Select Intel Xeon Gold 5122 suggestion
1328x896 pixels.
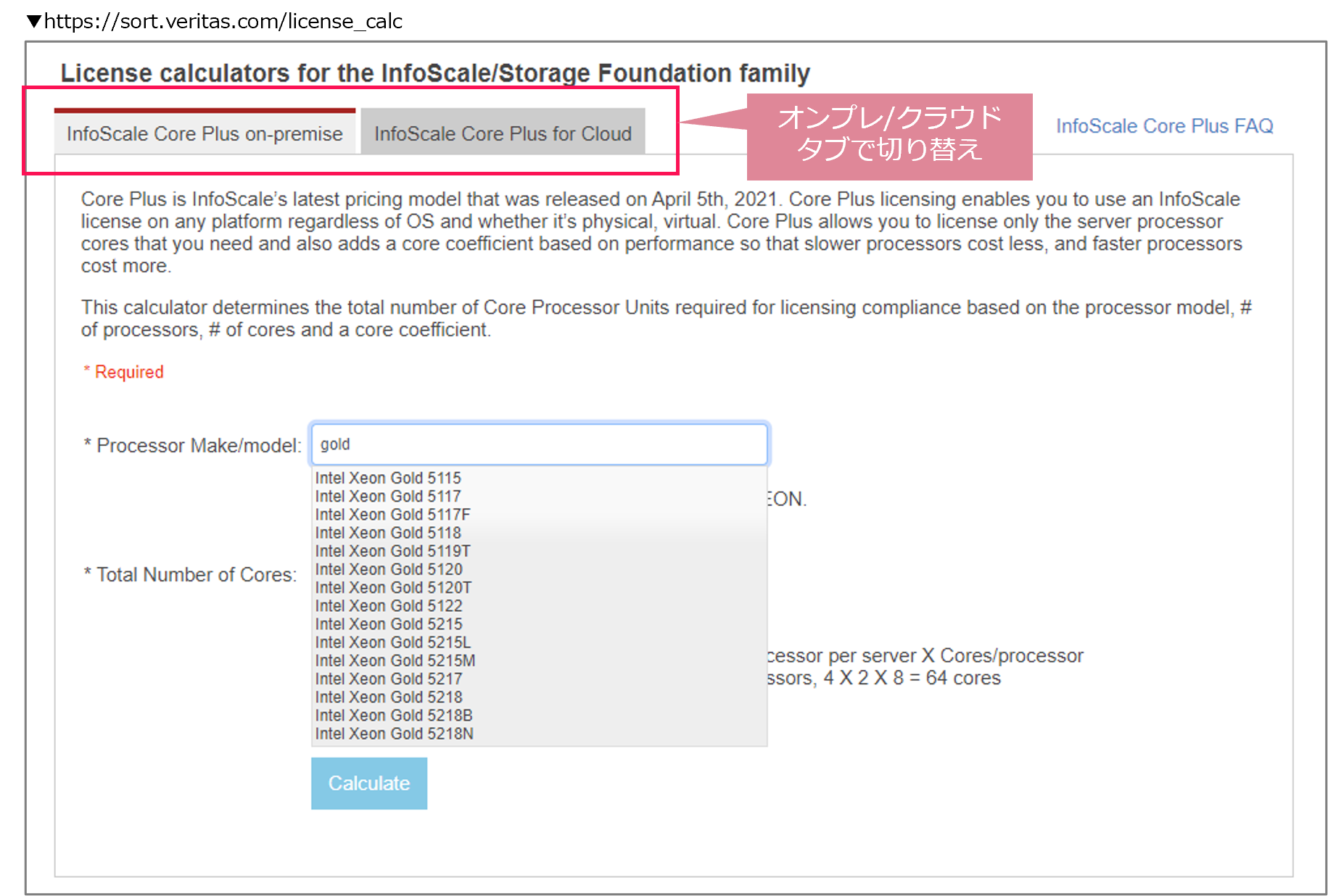[540, 605]
